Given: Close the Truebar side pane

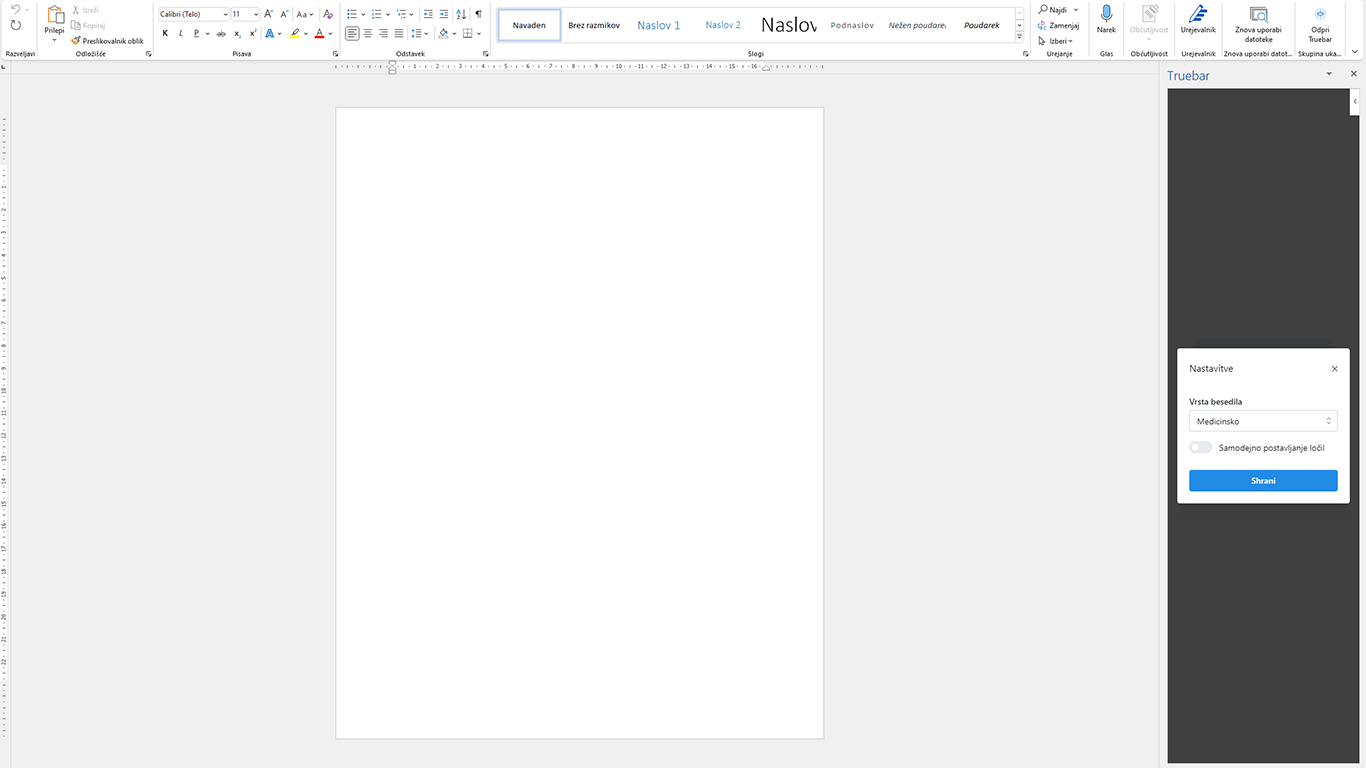Looking at the screenshot, I should coord(1354,75).
